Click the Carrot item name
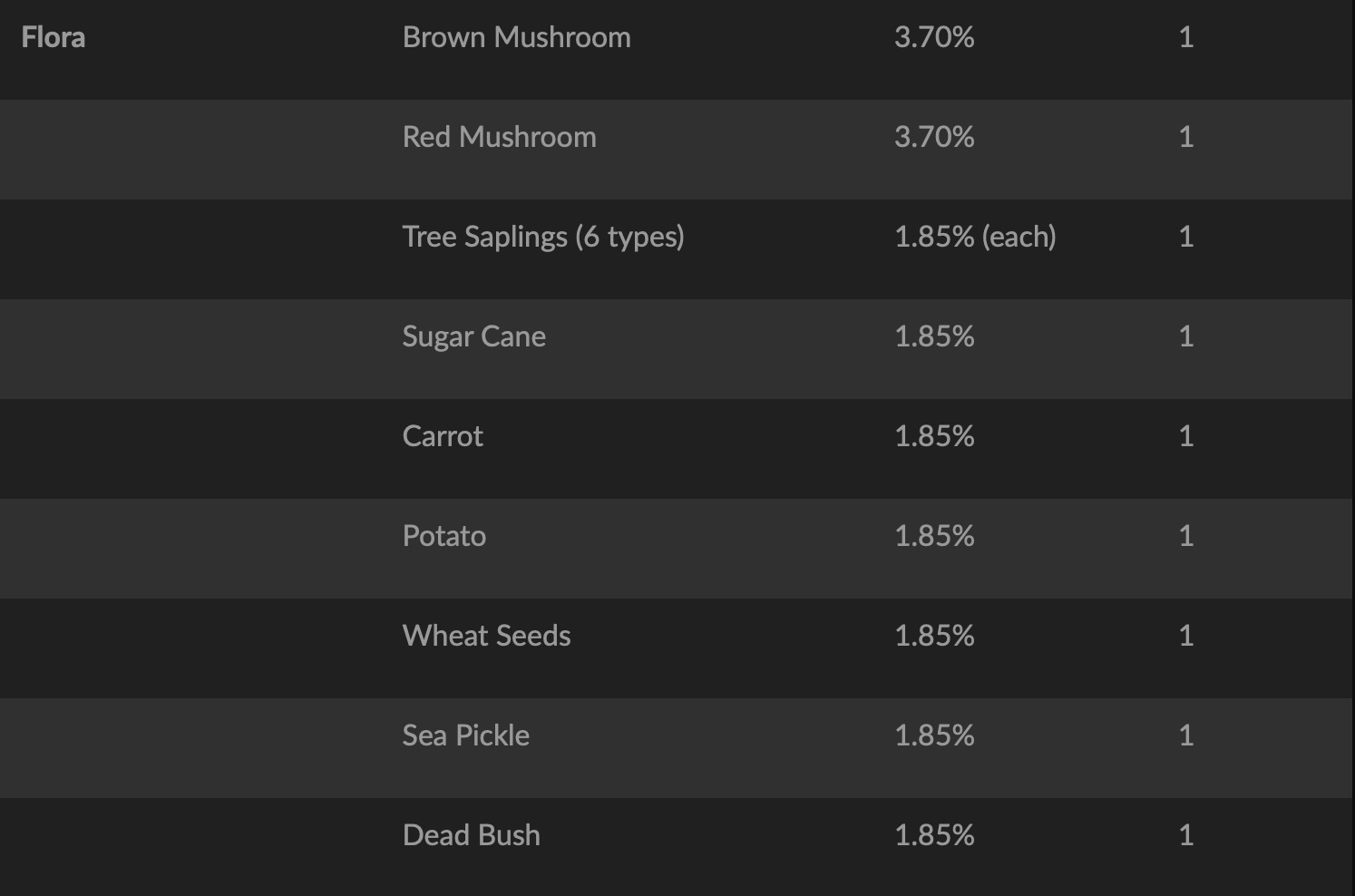 coord(443,436)
